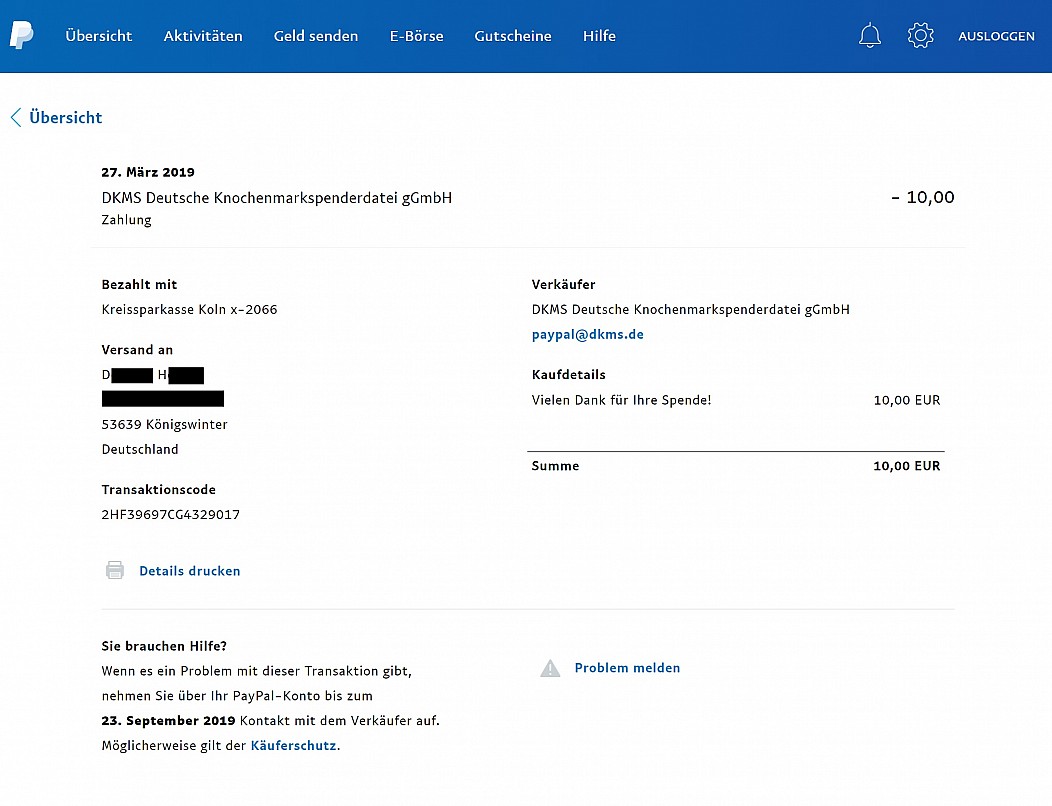This screenshot has height=806, width=1052.
Task: Click the Versand an heading
Action: (137, 350)
